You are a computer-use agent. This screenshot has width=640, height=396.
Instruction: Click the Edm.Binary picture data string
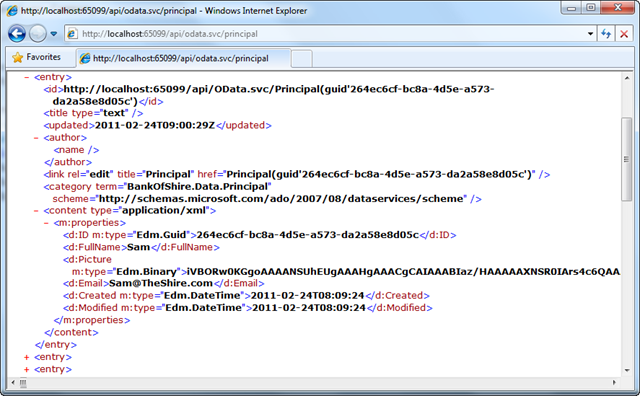pyautogui.click(x=403, y=271)
